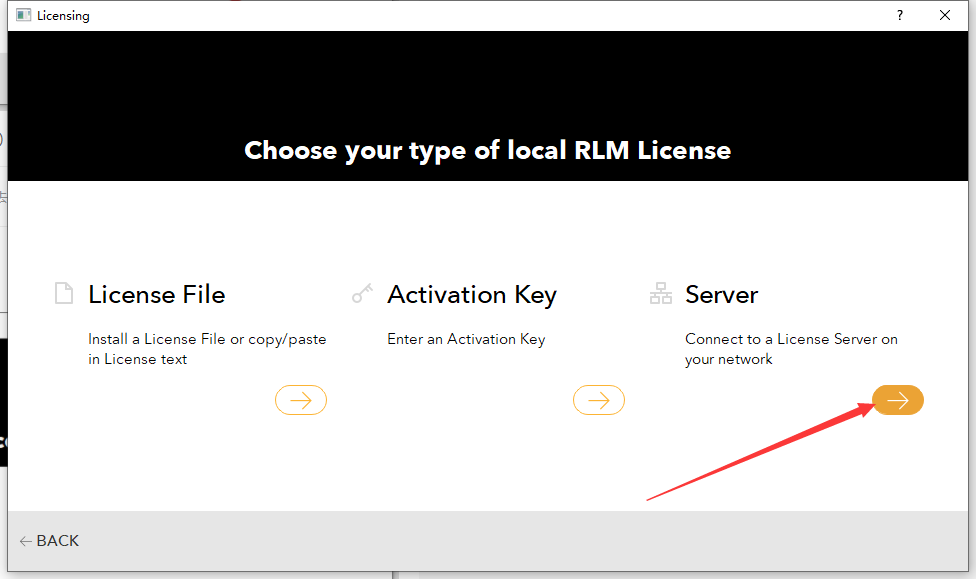Viewport: 976px width, 579px height.
Task: Click 'Enter an Activation Key' description
Action: tap(466, 339)
